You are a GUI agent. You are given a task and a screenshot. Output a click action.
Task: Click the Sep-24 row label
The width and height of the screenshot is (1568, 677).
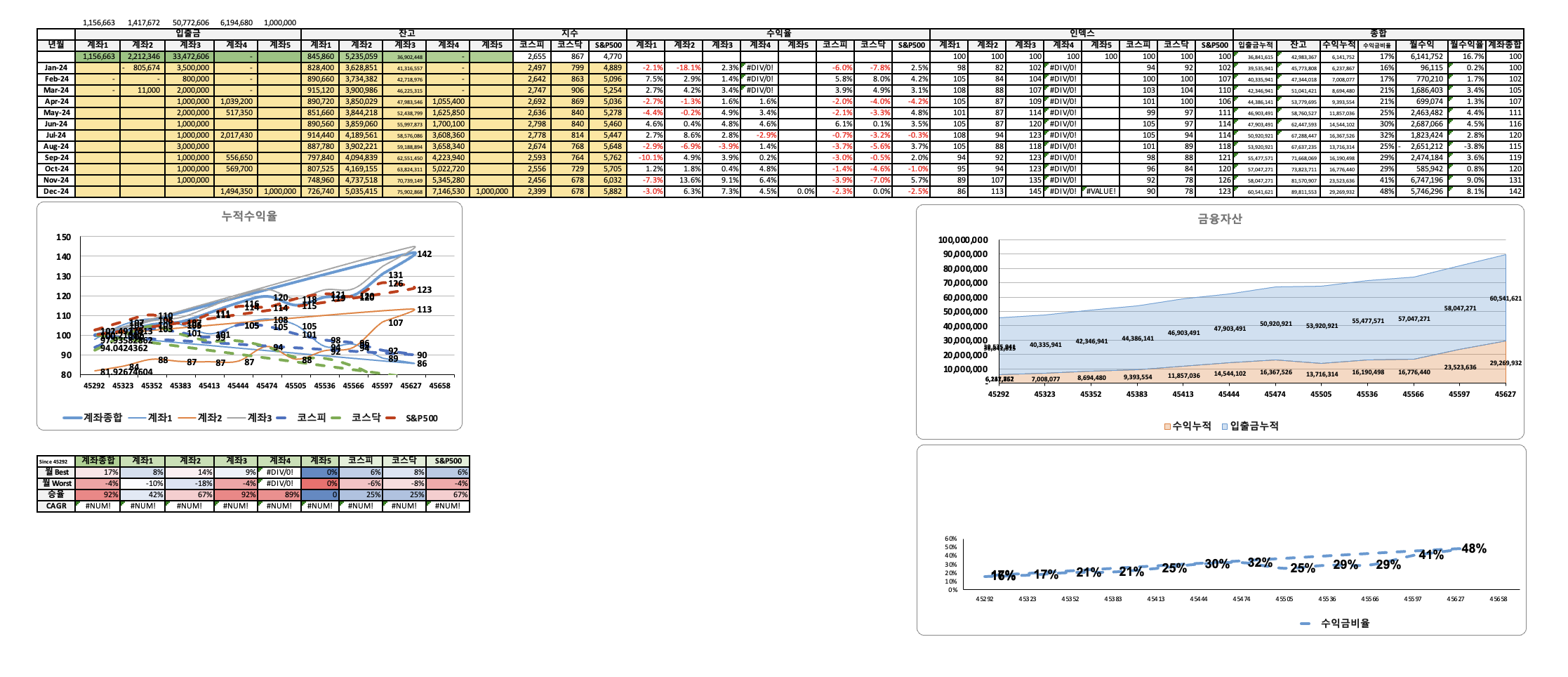(56, 158)
